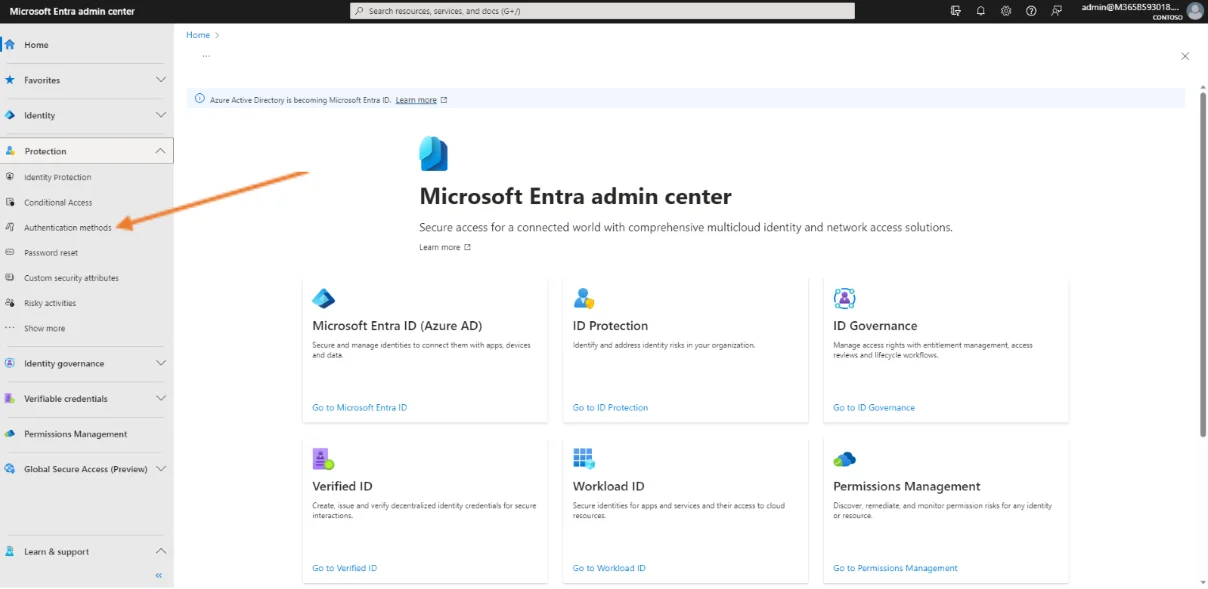This screenshot has width=1208, height=589.
Task: Collapse the Protection section chevron
Action: pos(161,151)
